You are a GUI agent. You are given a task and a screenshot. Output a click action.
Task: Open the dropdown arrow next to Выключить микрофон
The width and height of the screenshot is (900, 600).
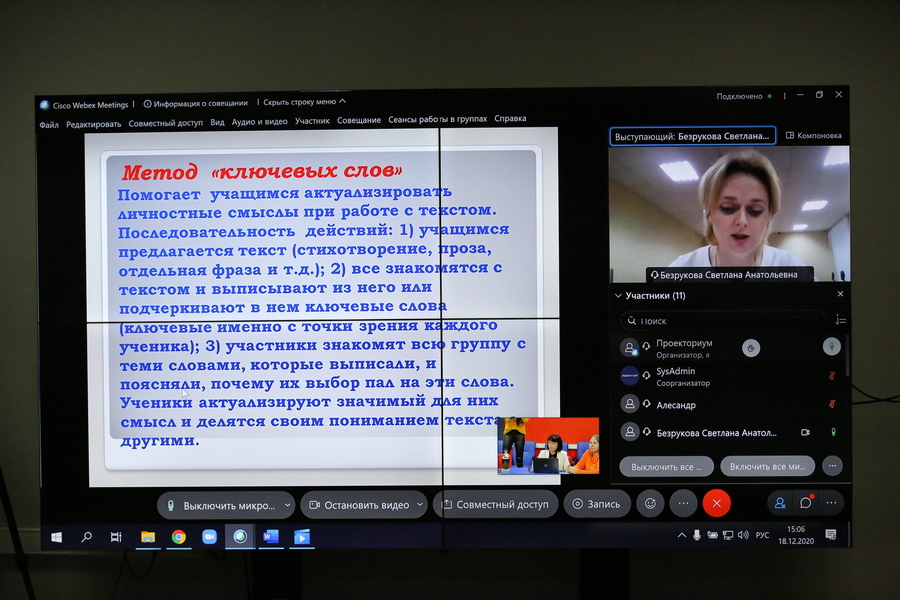tap(287, 505)
